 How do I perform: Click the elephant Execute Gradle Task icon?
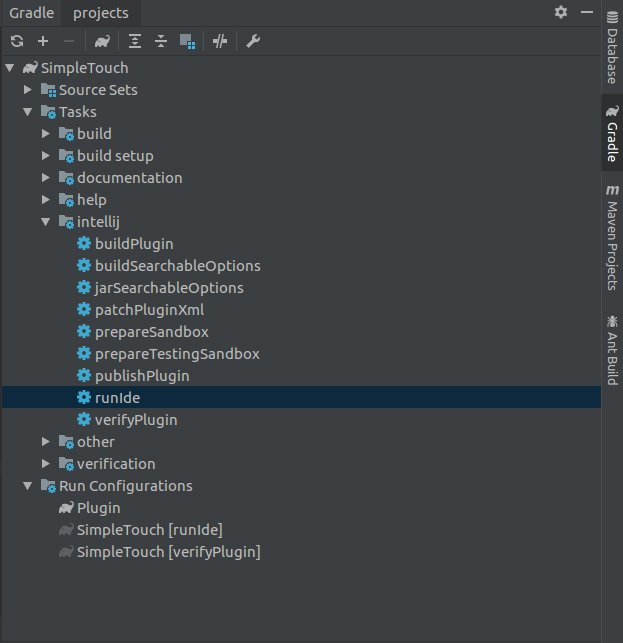click(102, 41)
